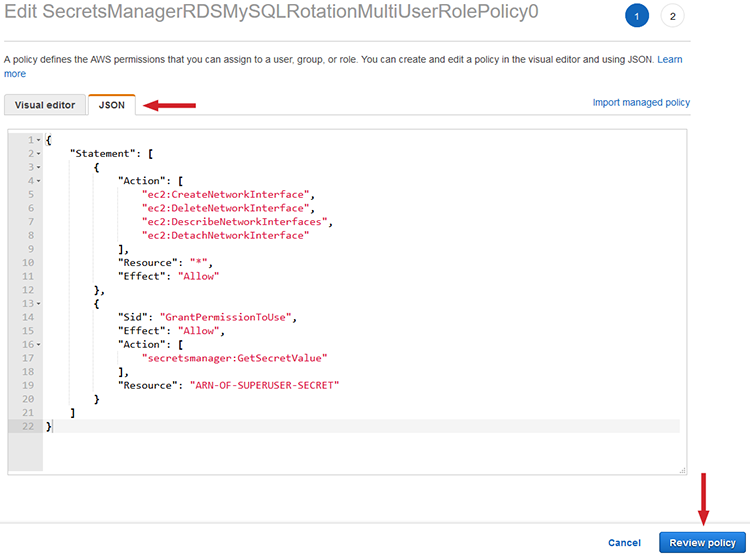Click the "Allow" Effect value on line 15

tap(199, 331)
